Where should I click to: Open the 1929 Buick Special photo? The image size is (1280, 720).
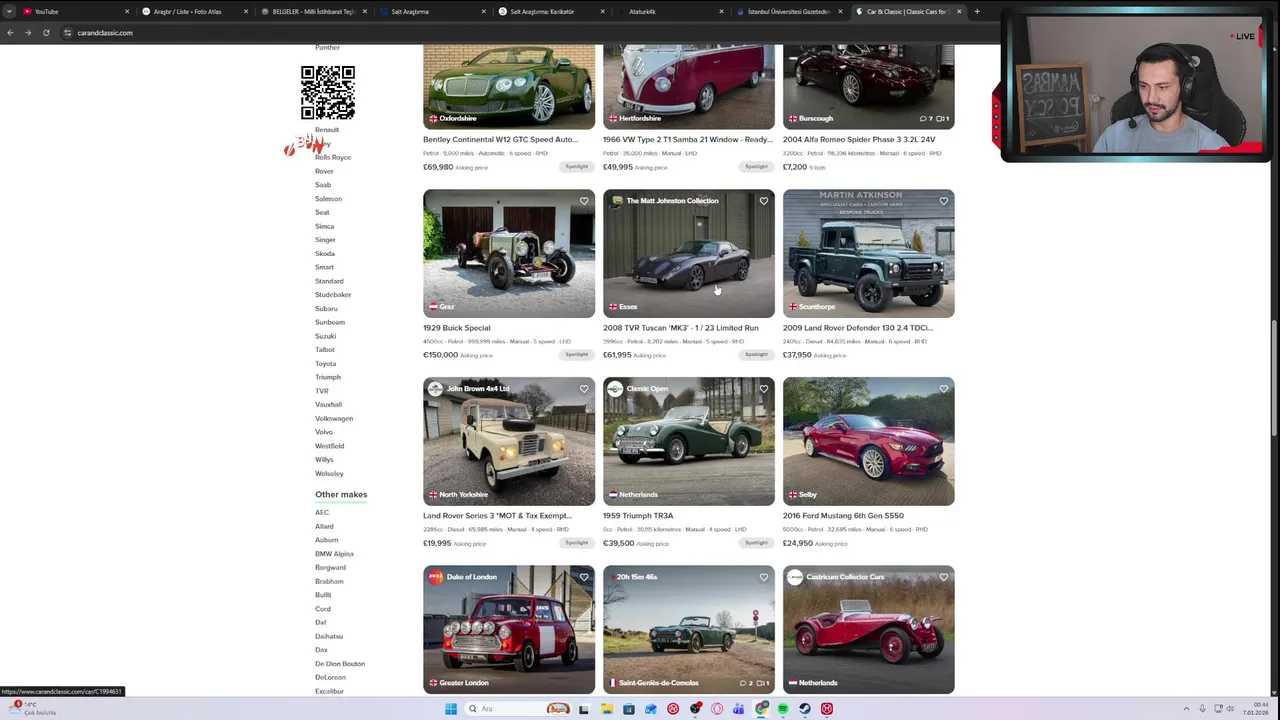(x=509, y=253)
